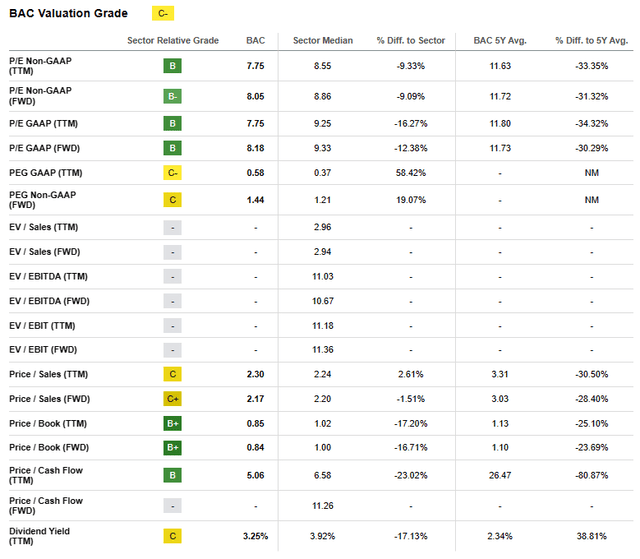Select the 3.25% BAC dividend yield value
640x559 pixels.
tap(256, 536)
